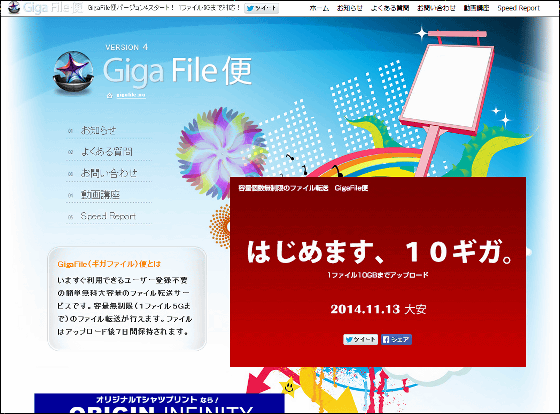Click the 2014.11.13 大安 date text

click(x=378, y=309)
